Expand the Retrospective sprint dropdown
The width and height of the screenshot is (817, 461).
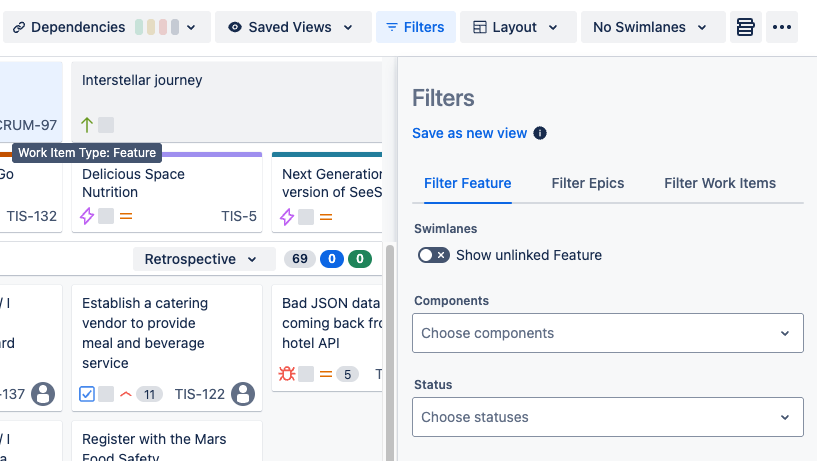204,259
